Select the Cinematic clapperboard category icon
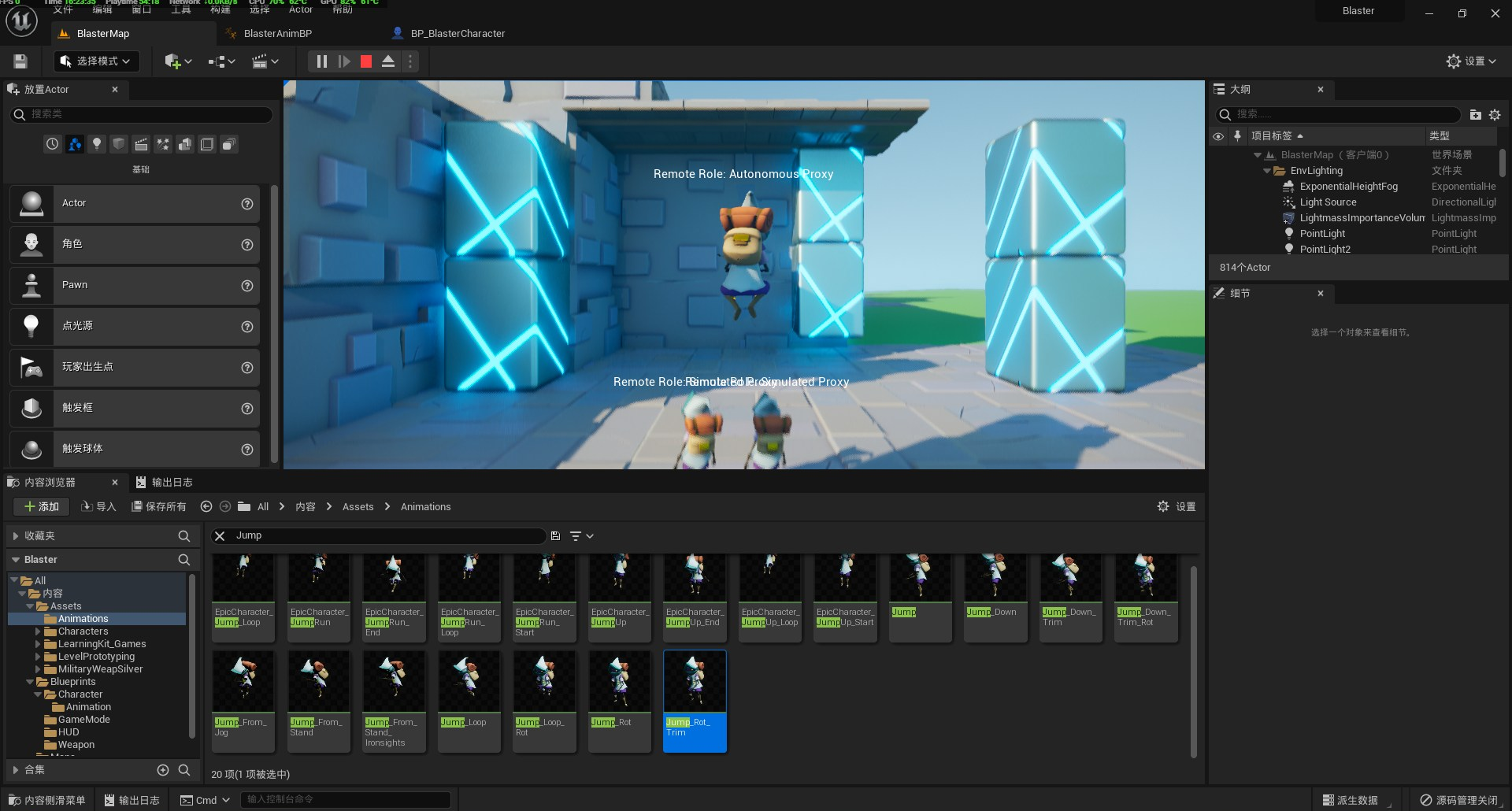Image resolution: width=1512 pixels, height=811 pixels. coord(141,144)
